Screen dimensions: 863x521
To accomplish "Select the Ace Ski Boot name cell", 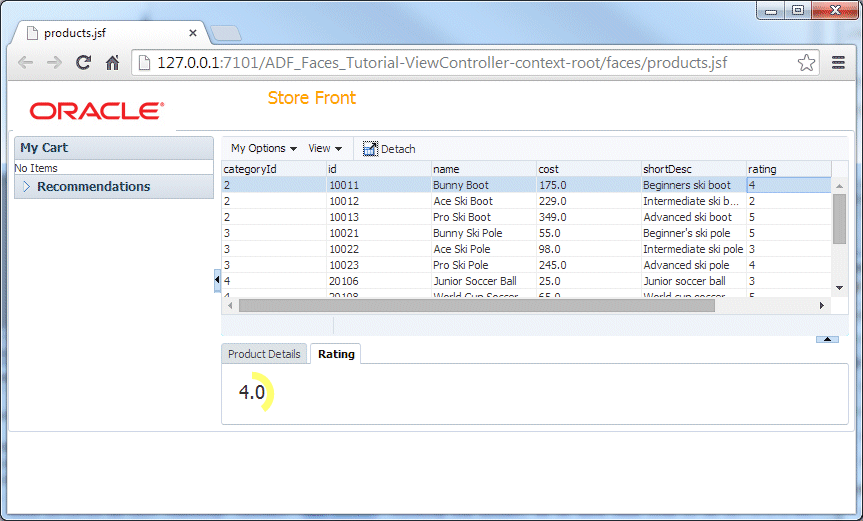I will (483, 201).
